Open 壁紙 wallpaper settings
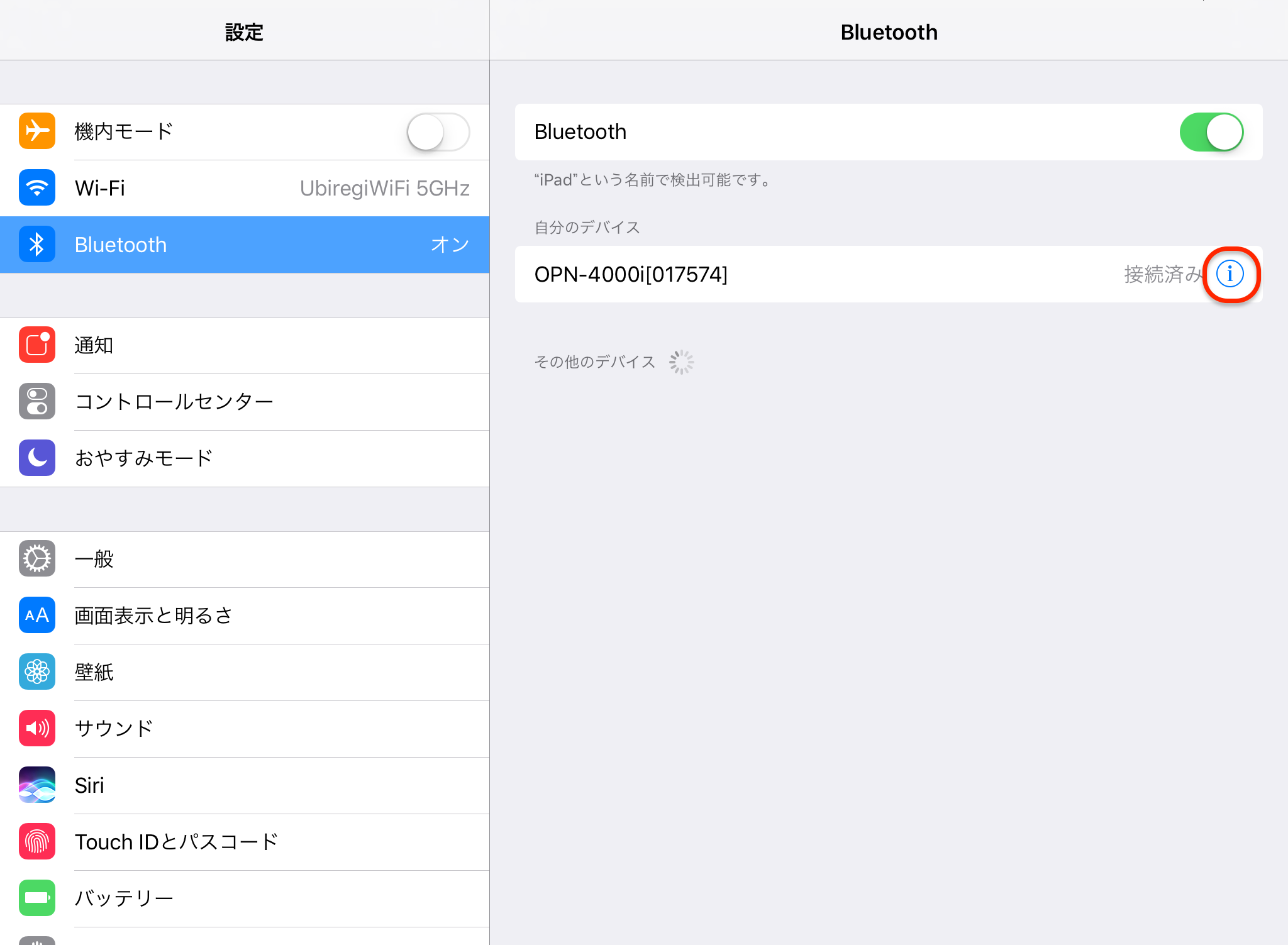This screenshot has height=945, width=1288. tap(245, 673)
